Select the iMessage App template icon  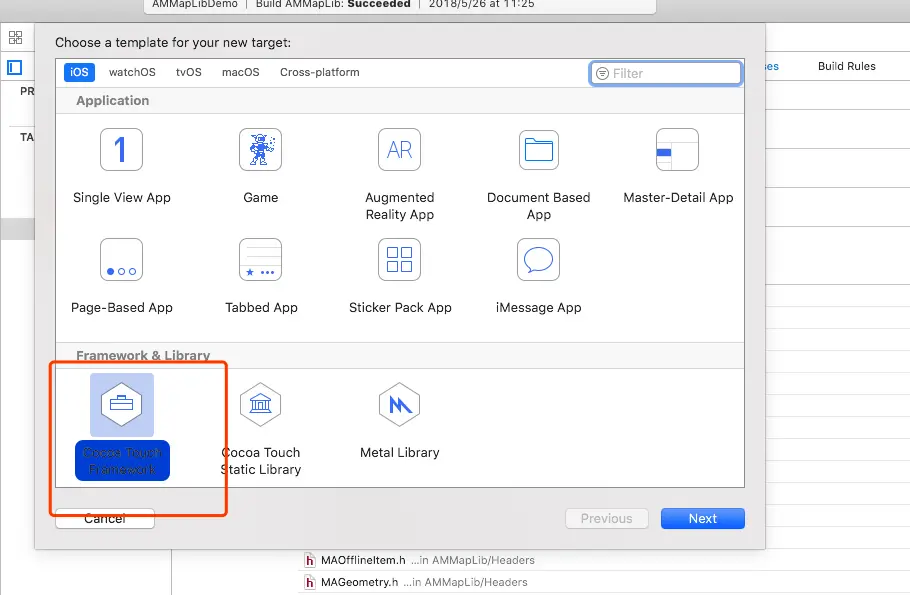(x=539, y=259)
